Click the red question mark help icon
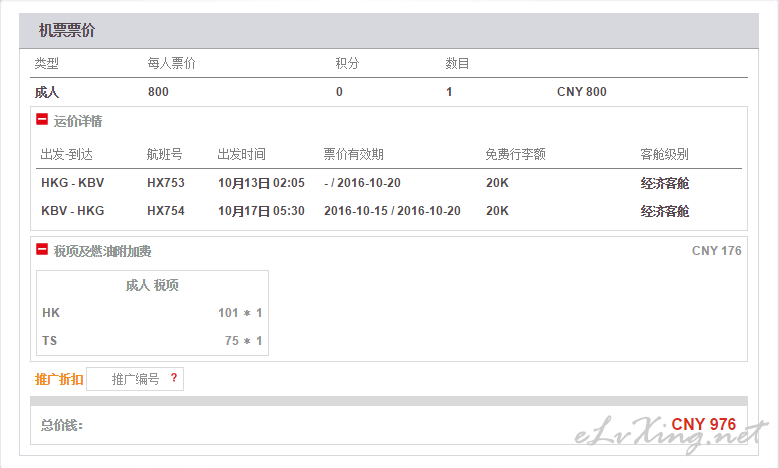The image size is (779, 468). click(173, 378)
